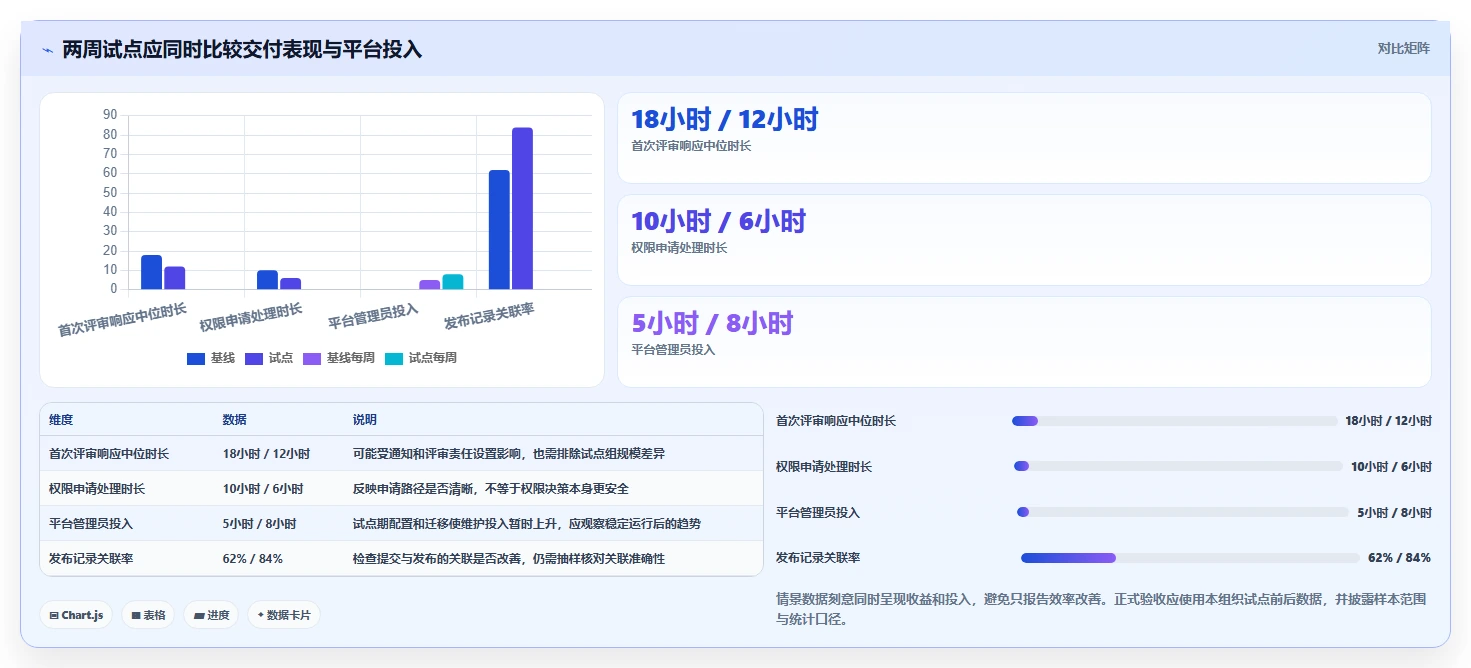
Task: Click the 5小时 / 8小时 value beside the progress bar
Action: [x=1394, y=513]
